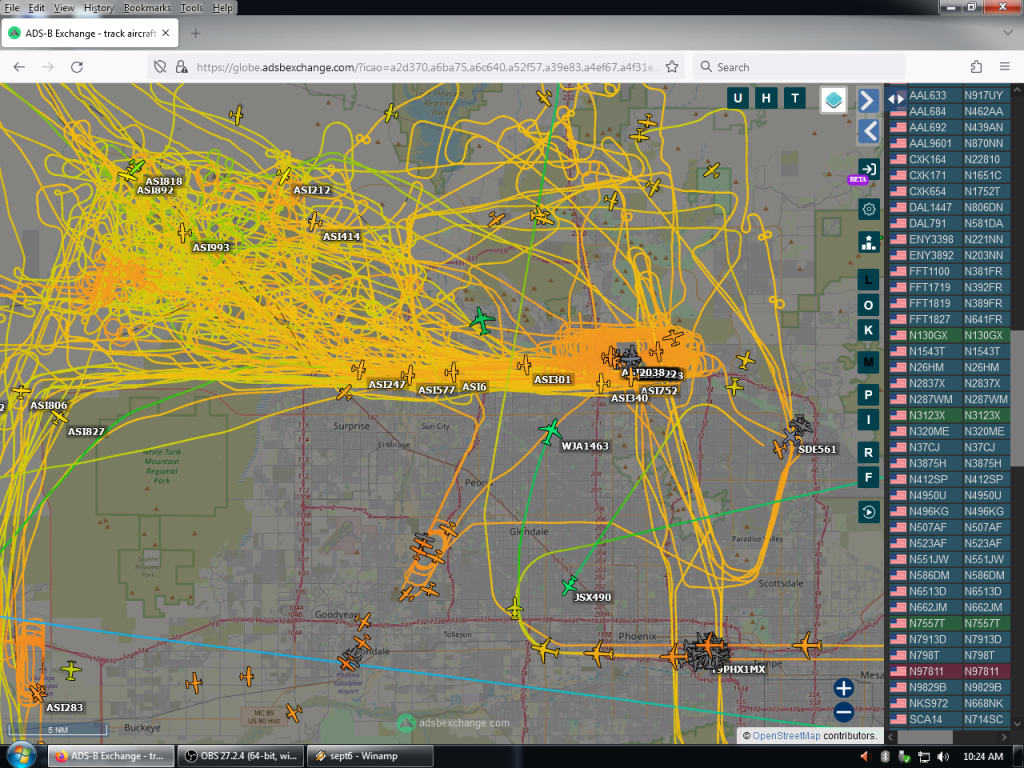Viewport: 1024px width, 768px height.
Task: Click the F map option button
Action: (868, 477)
